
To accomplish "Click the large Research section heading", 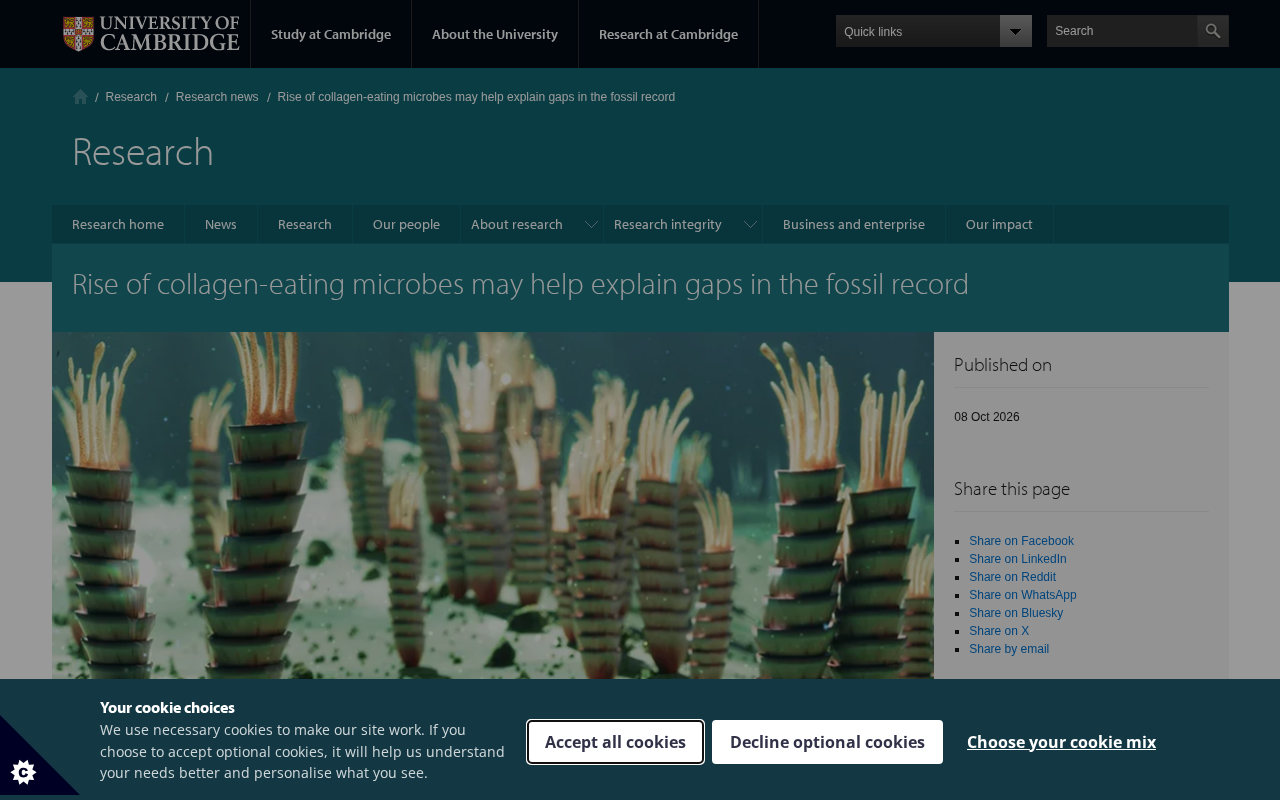I will click(x=143, y=152).
